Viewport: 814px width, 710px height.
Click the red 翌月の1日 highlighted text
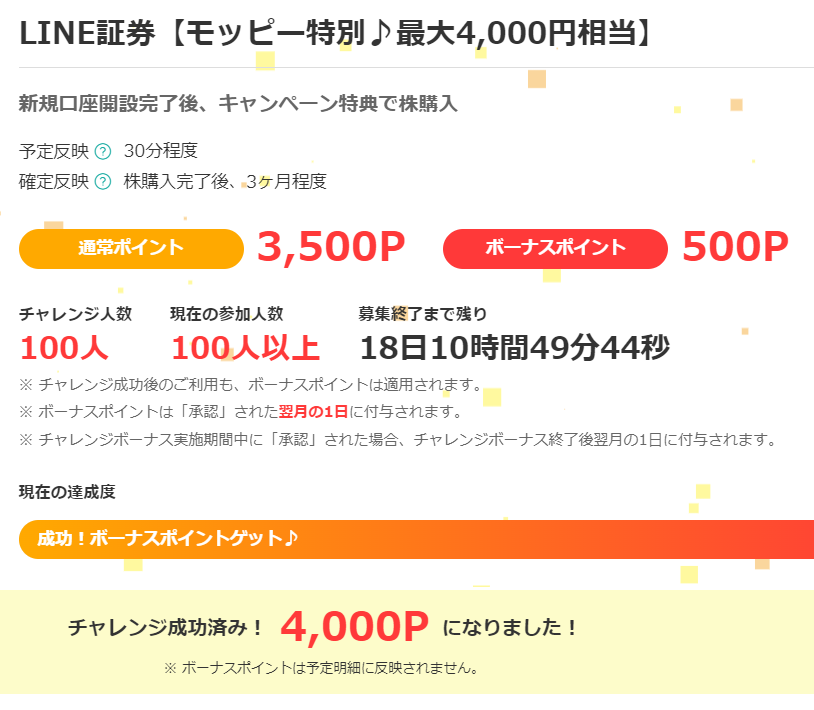click(x=314, y=412)
